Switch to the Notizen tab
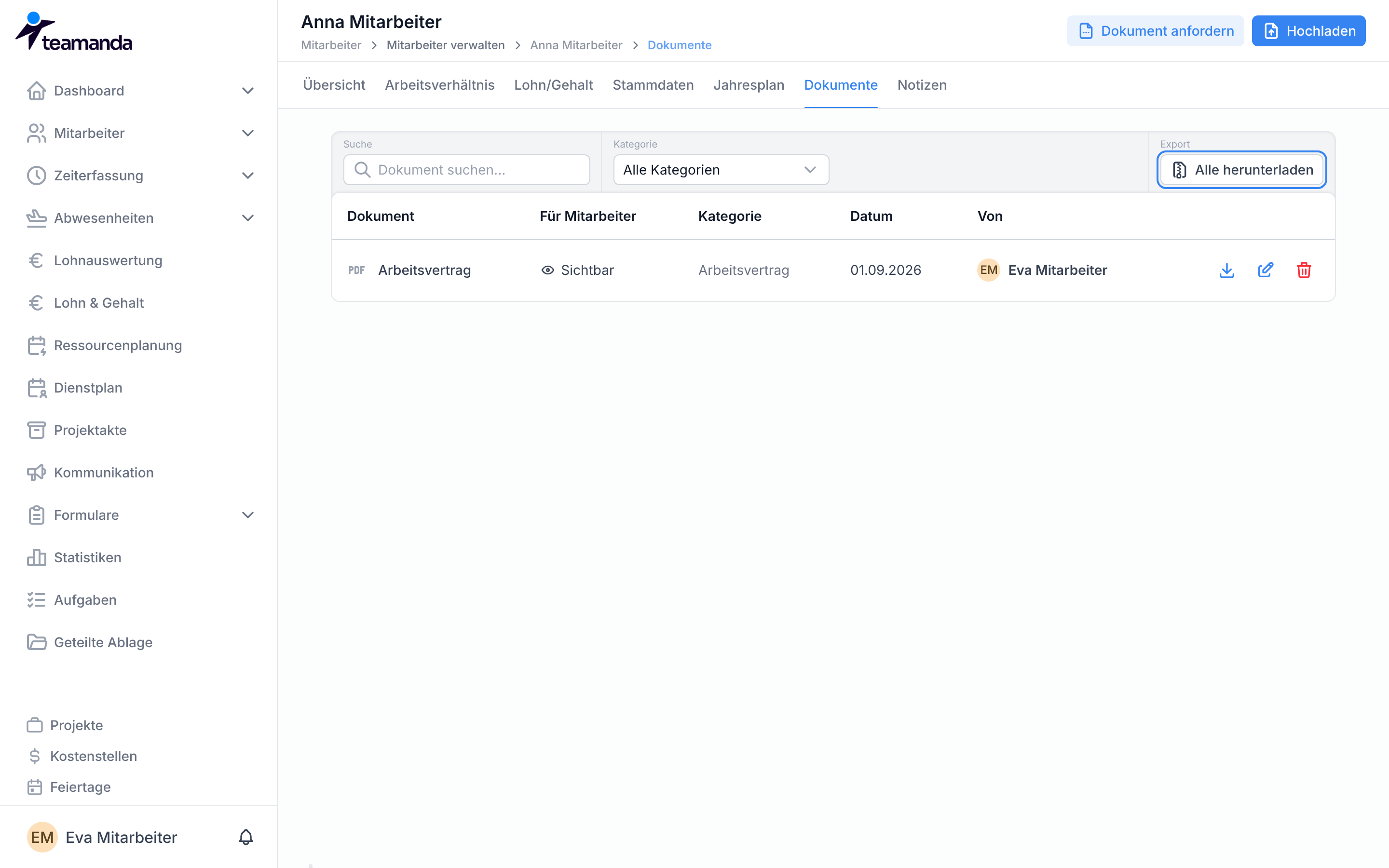 click(x=922, y=85)
